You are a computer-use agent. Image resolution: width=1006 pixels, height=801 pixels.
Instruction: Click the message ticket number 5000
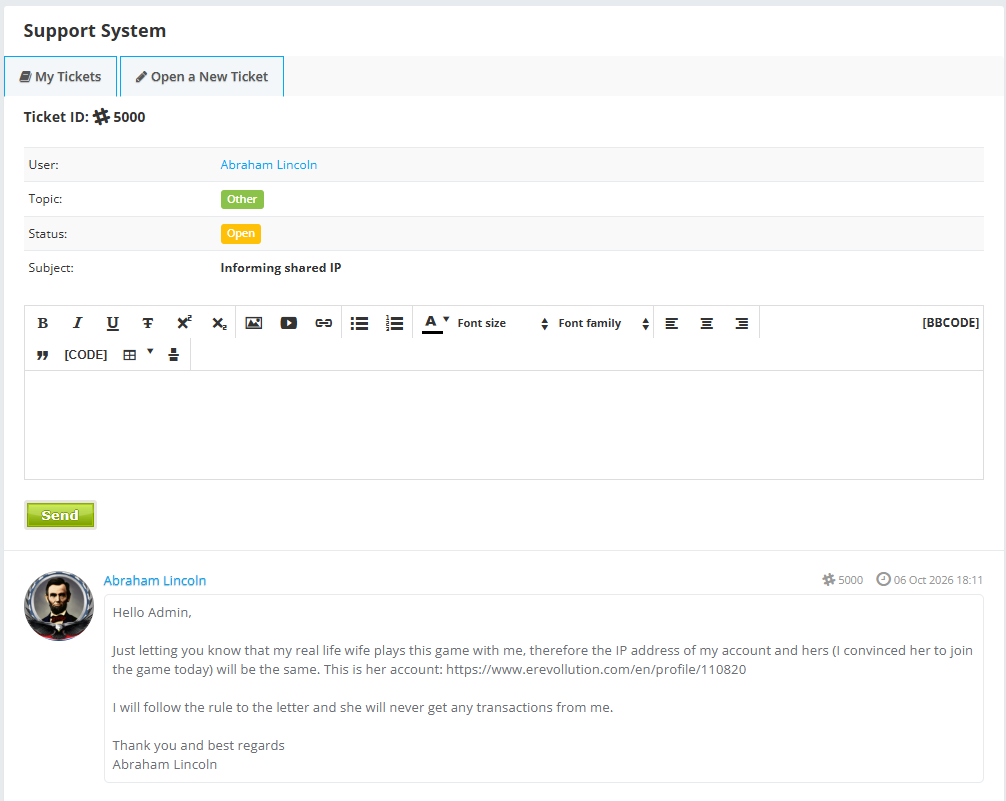[850, 580]
